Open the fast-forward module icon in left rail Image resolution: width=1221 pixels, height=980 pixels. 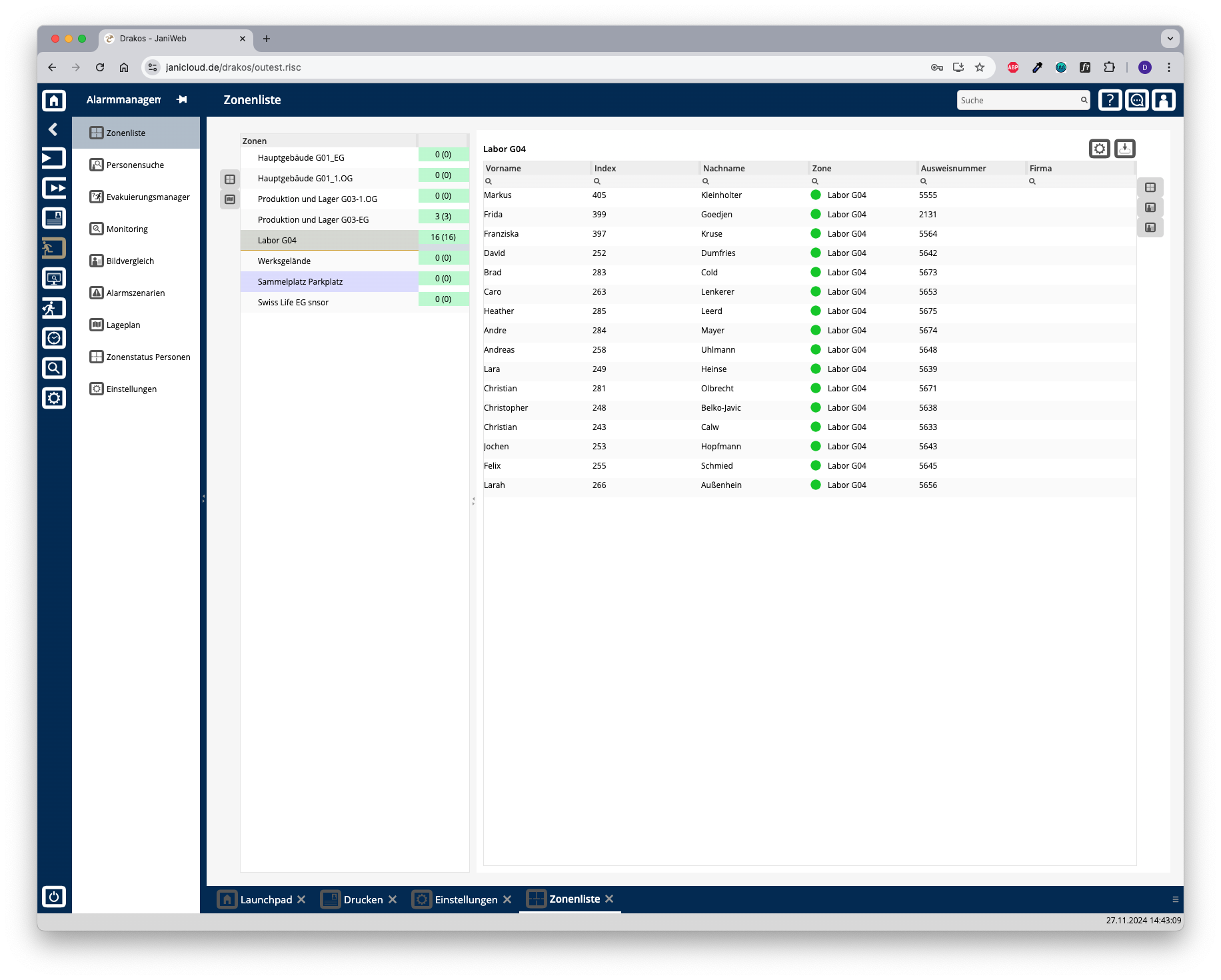pos(54,188)
